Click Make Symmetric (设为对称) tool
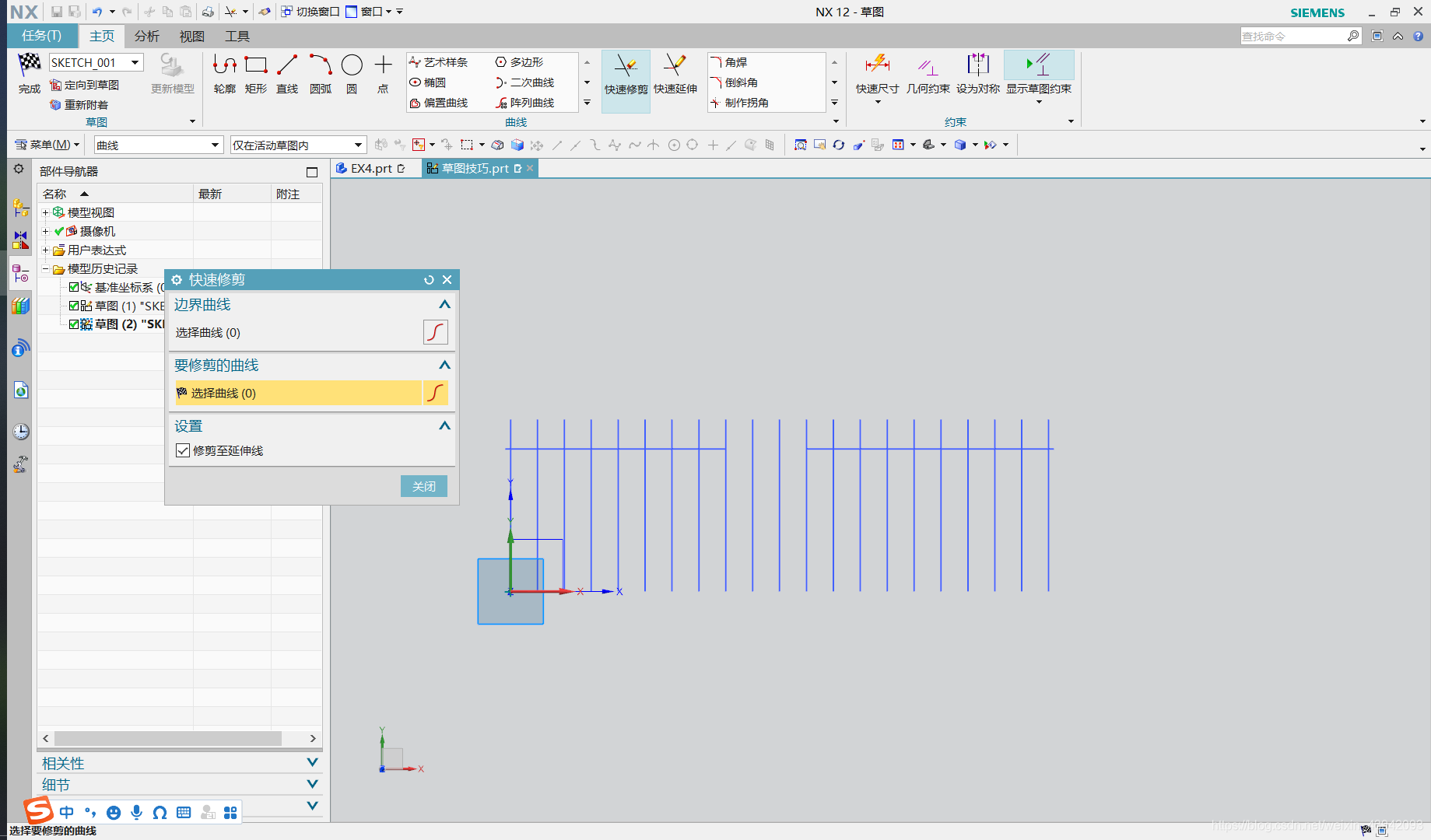This screenshot has width=1431, height=840. point(978,75)
